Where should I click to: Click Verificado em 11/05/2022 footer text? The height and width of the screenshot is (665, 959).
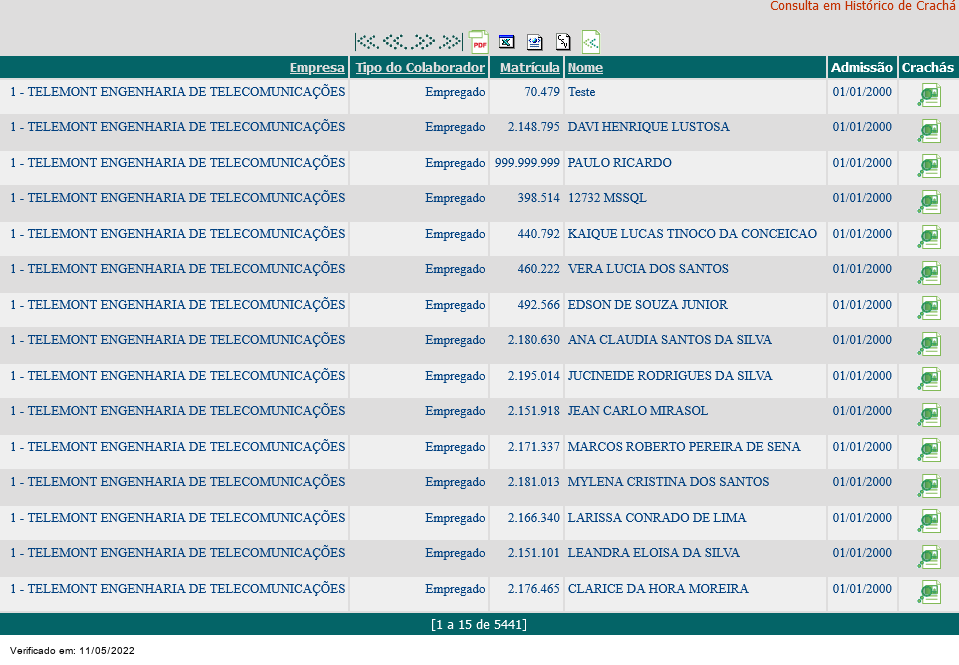click(72, 650)
